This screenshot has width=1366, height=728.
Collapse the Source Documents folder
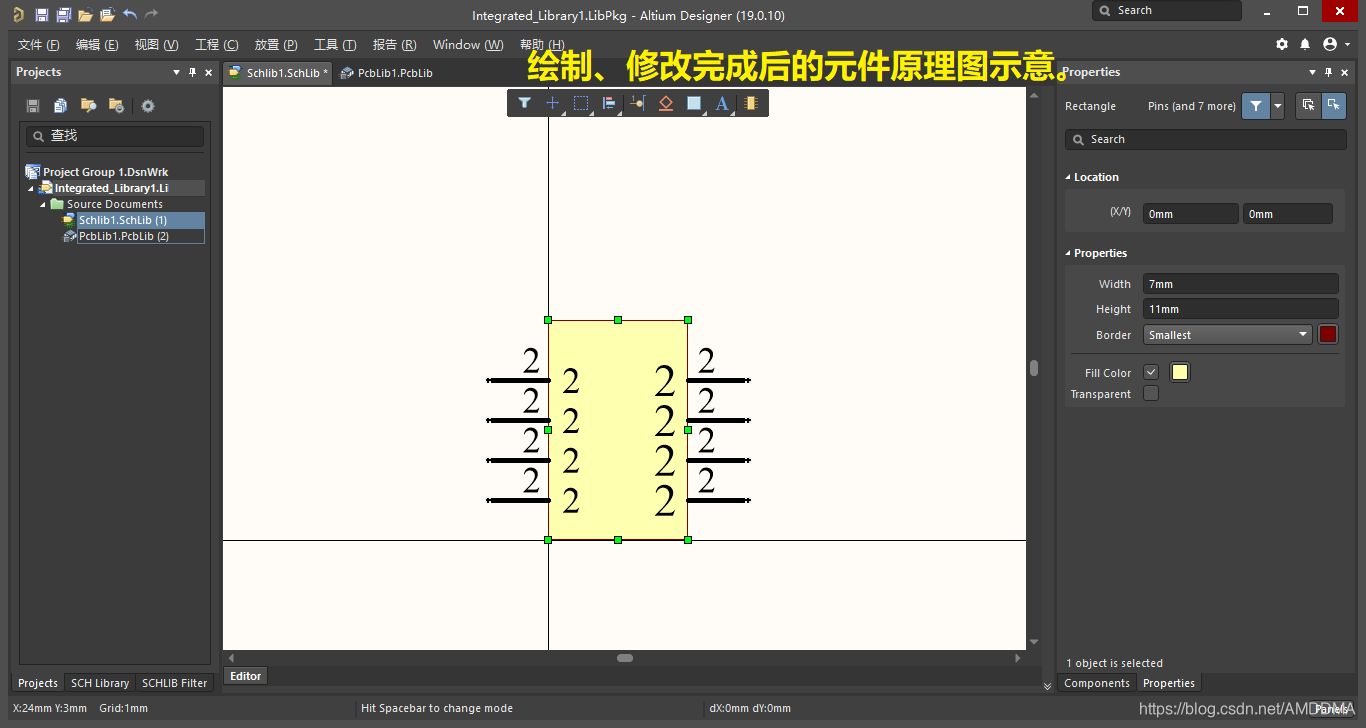point(43,204)
